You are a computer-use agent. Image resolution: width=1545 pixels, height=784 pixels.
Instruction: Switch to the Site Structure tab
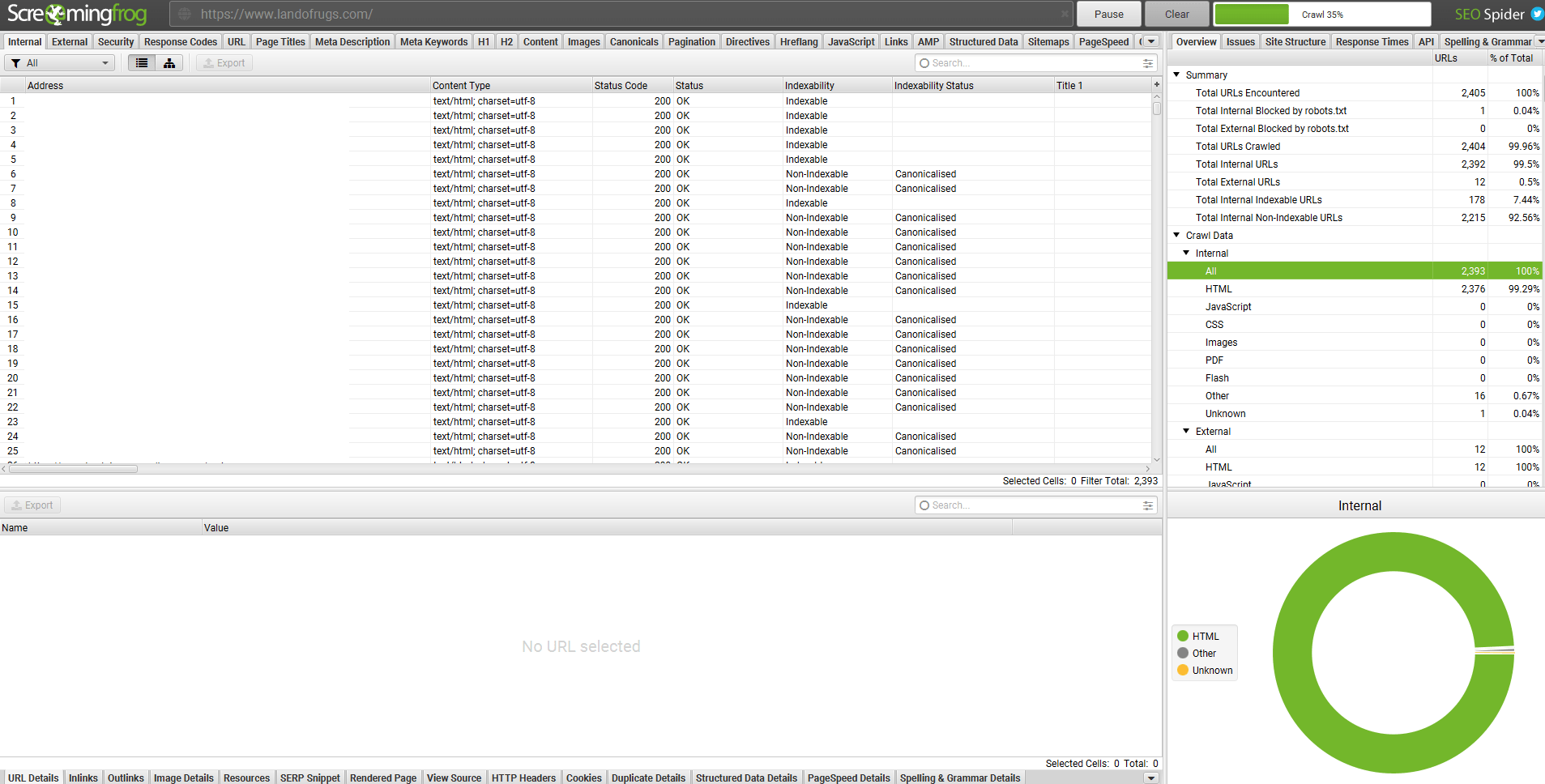1295,41
